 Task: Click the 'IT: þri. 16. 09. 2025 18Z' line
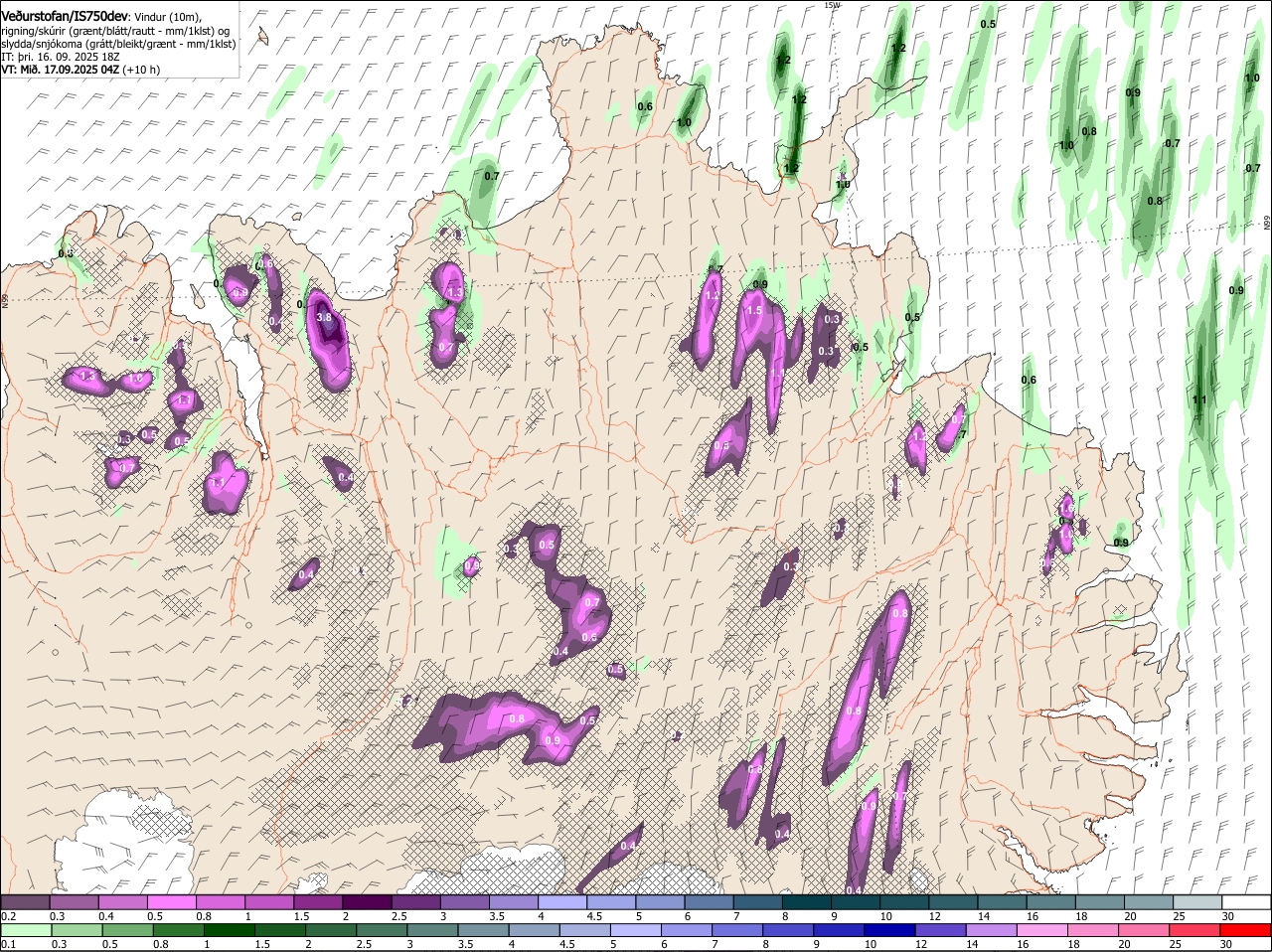[x=60, y=58]
